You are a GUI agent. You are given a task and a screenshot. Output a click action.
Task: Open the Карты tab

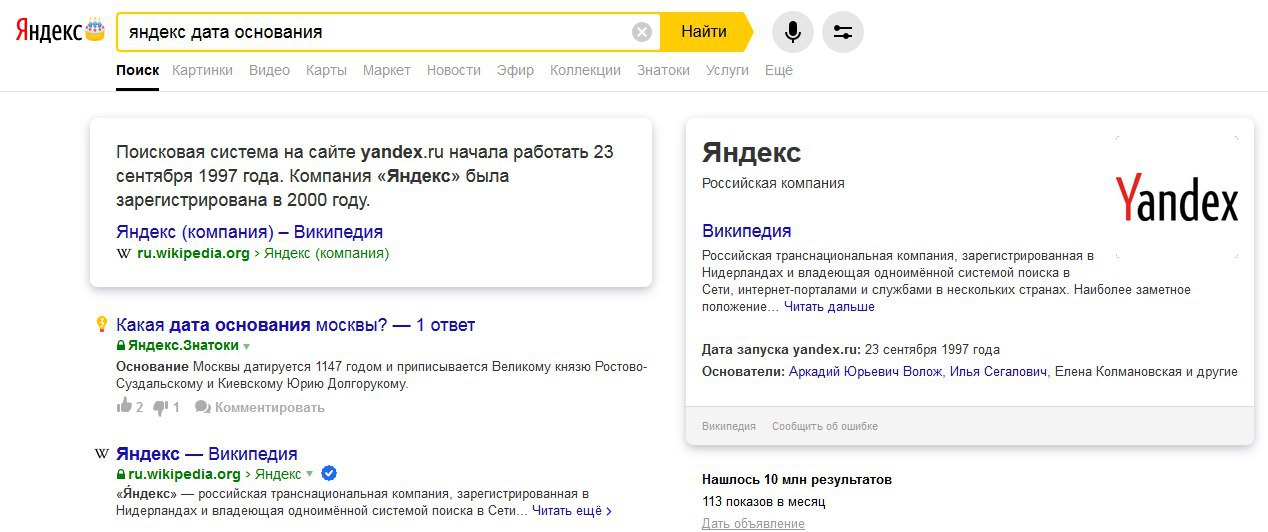[x=326, y=70]
